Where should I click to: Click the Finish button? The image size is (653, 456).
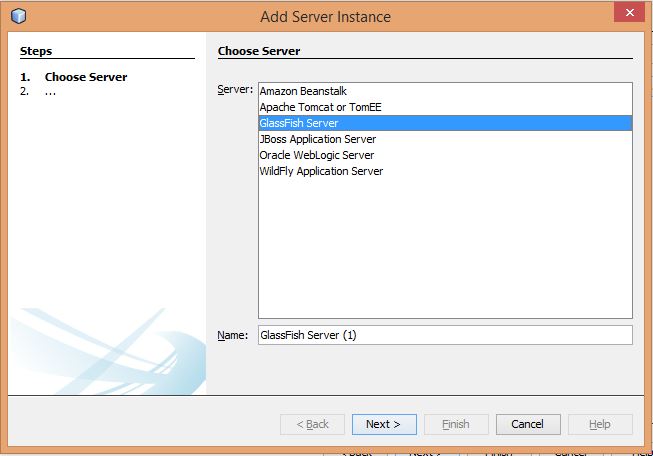455,424
